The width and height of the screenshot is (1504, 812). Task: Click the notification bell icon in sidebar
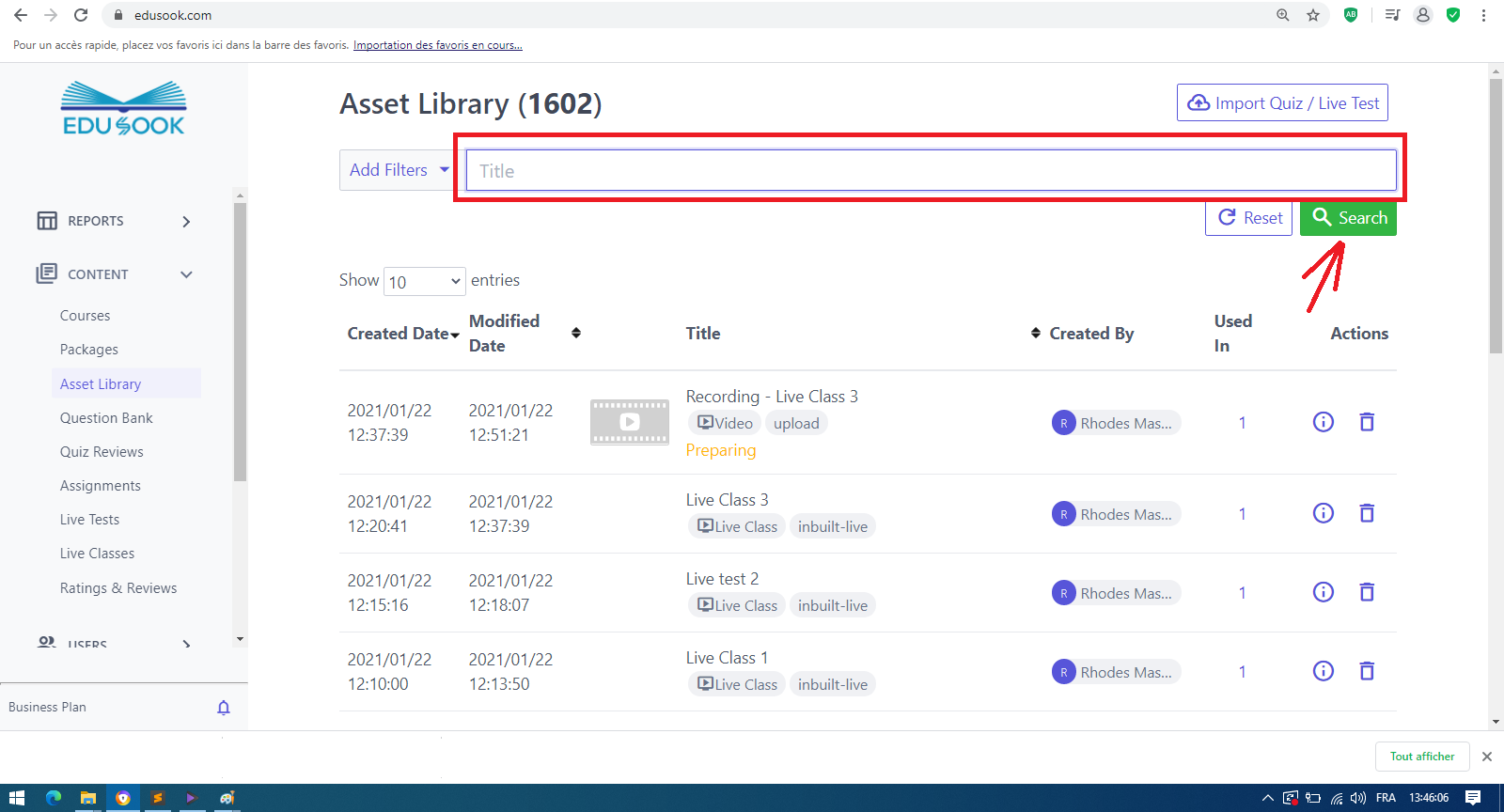coord(224,708)
